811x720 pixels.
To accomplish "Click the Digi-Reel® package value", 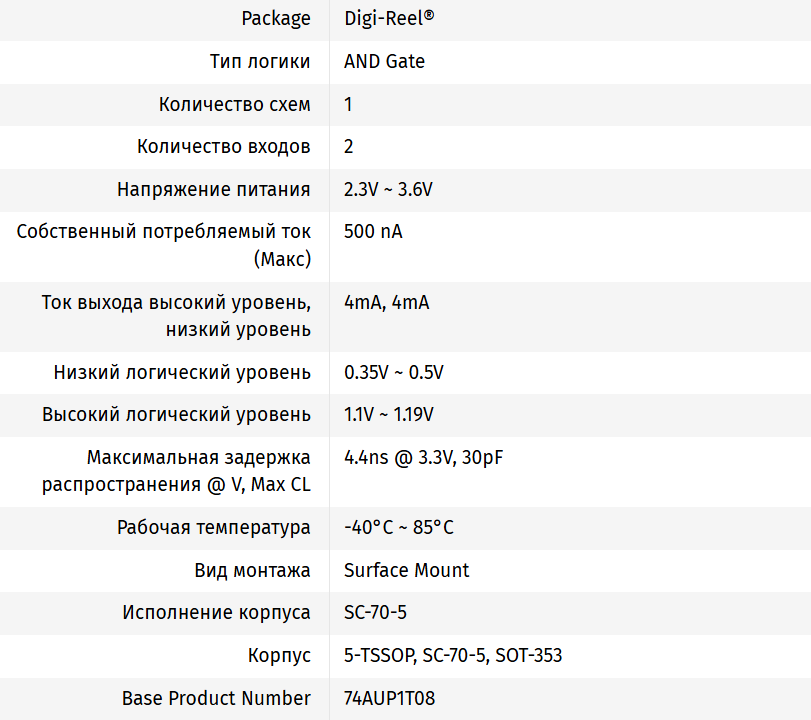I will coord(389,19).
